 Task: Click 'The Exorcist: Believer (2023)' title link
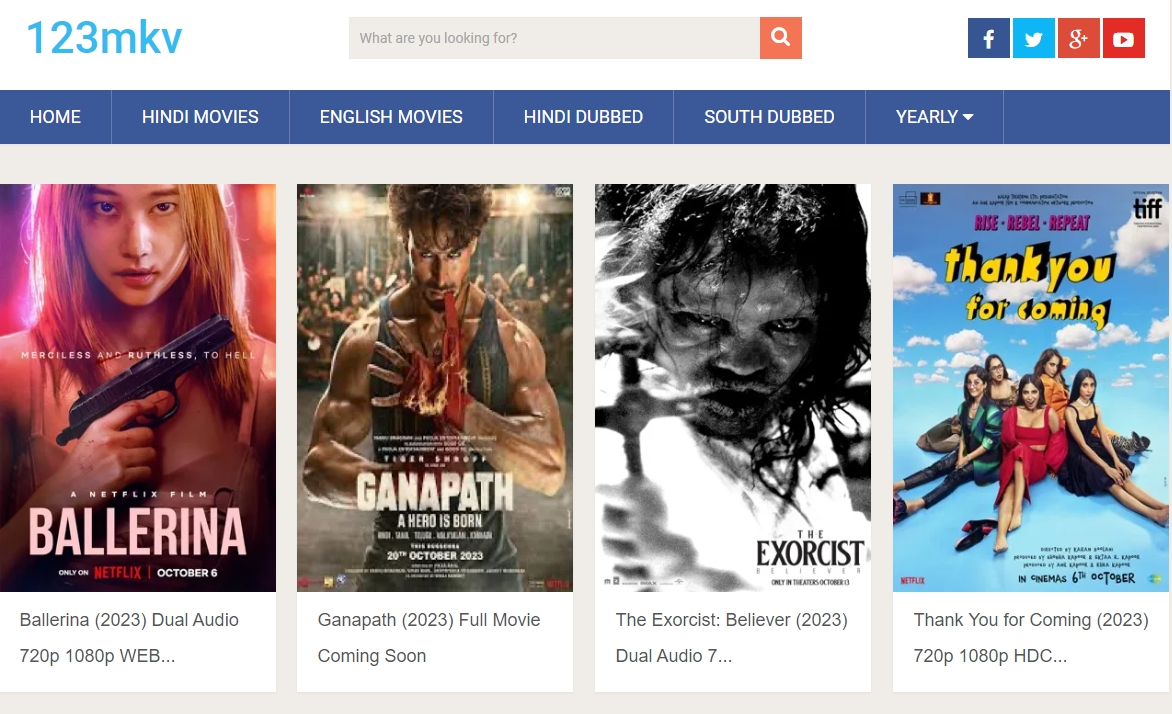click(731, 638)
